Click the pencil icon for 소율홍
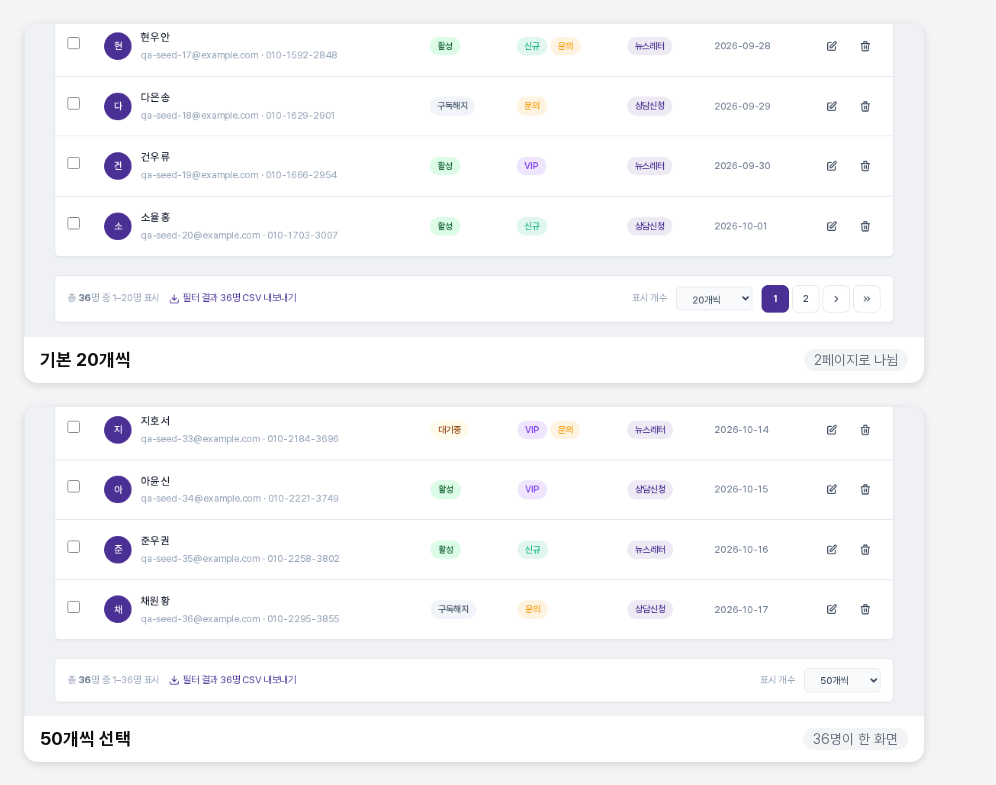Image resolution: width=996 pixels, height=785 pixels. 831,226
